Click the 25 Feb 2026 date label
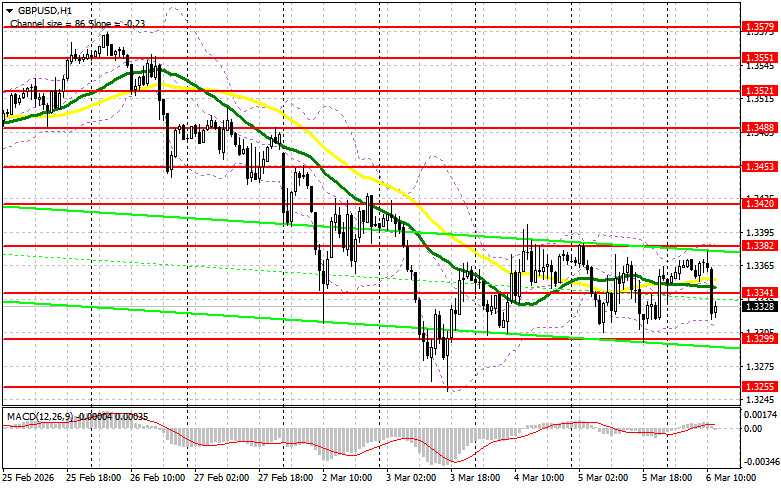This screenshot has width=781, height=489. pyautogui.click(x=28, y=478)
